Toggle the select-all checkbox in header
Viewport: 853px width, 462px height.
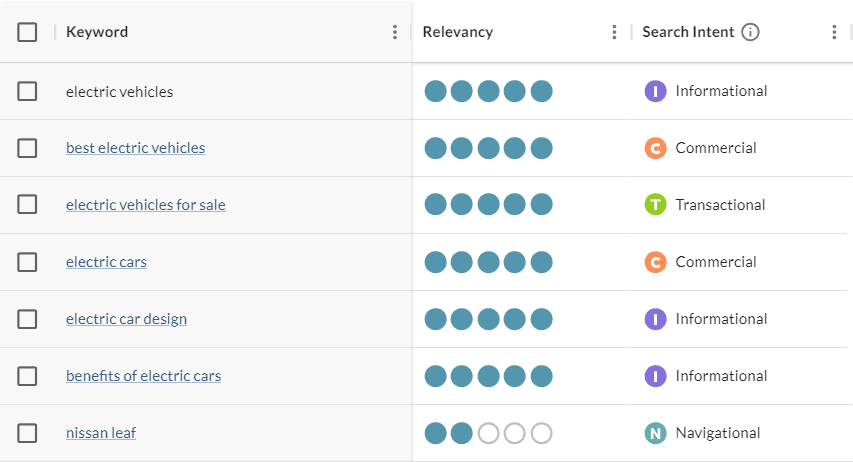(x=27, y=32)
